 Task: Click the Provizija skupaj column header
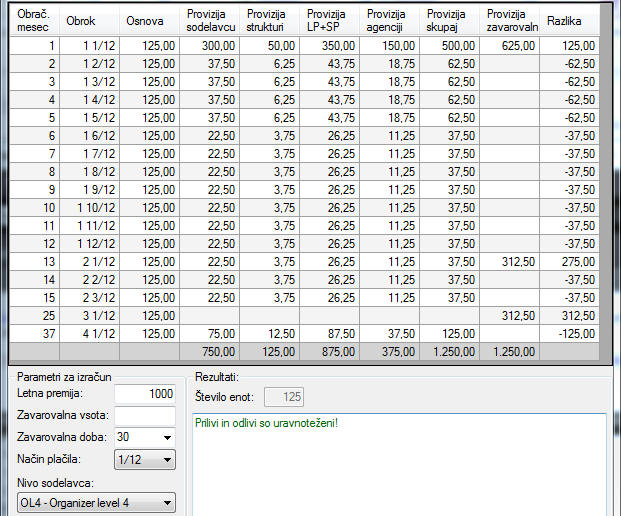click(450, 20)
